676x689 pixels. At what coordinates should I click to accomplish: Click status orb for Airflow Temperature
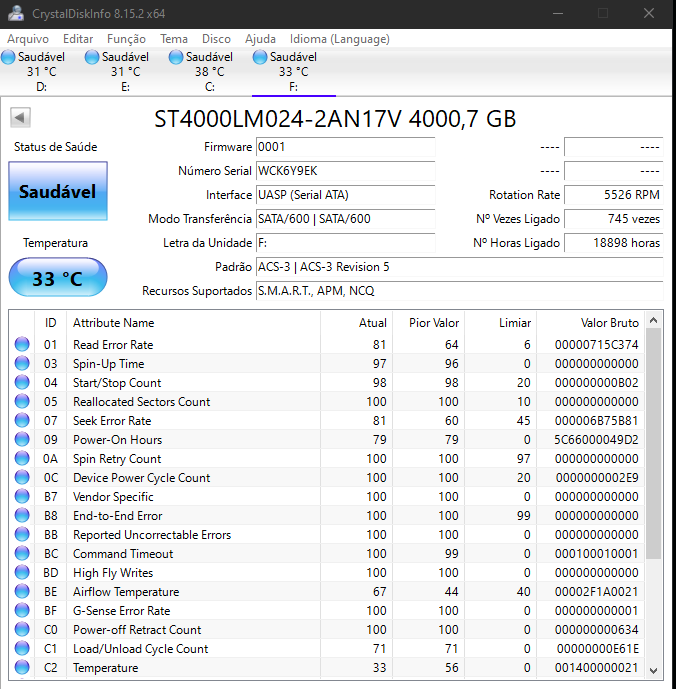click(x=22, y=591)
